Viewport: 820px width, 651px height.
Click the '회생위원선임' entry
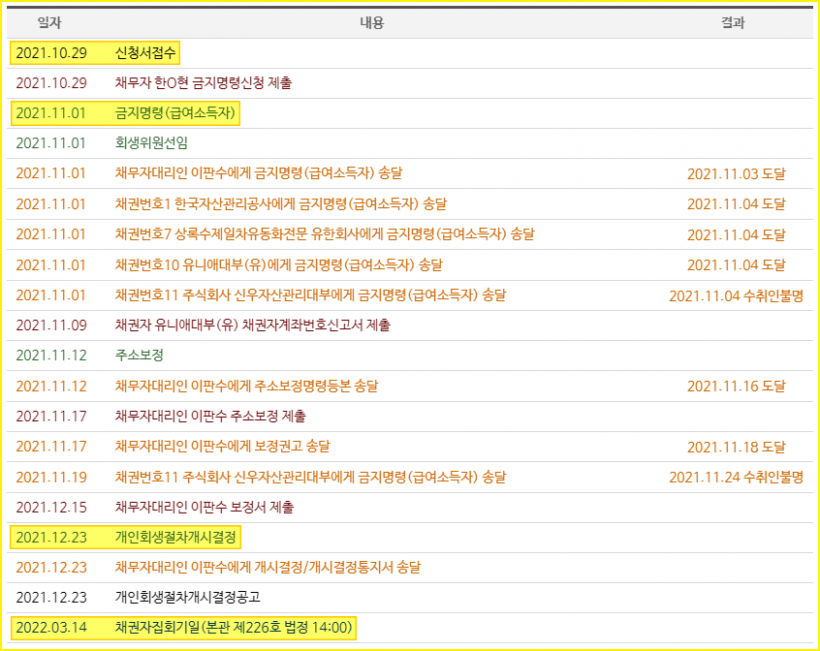tap(151, 143)
